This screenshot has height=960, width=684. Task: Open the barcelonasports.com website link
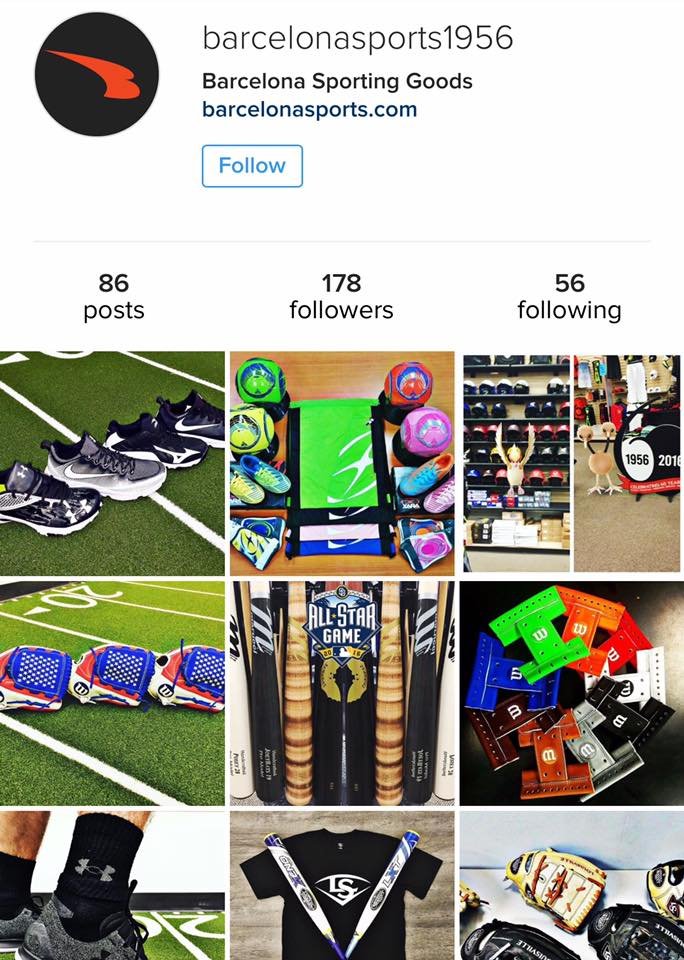pyautogui.click(x=309, y=110)
